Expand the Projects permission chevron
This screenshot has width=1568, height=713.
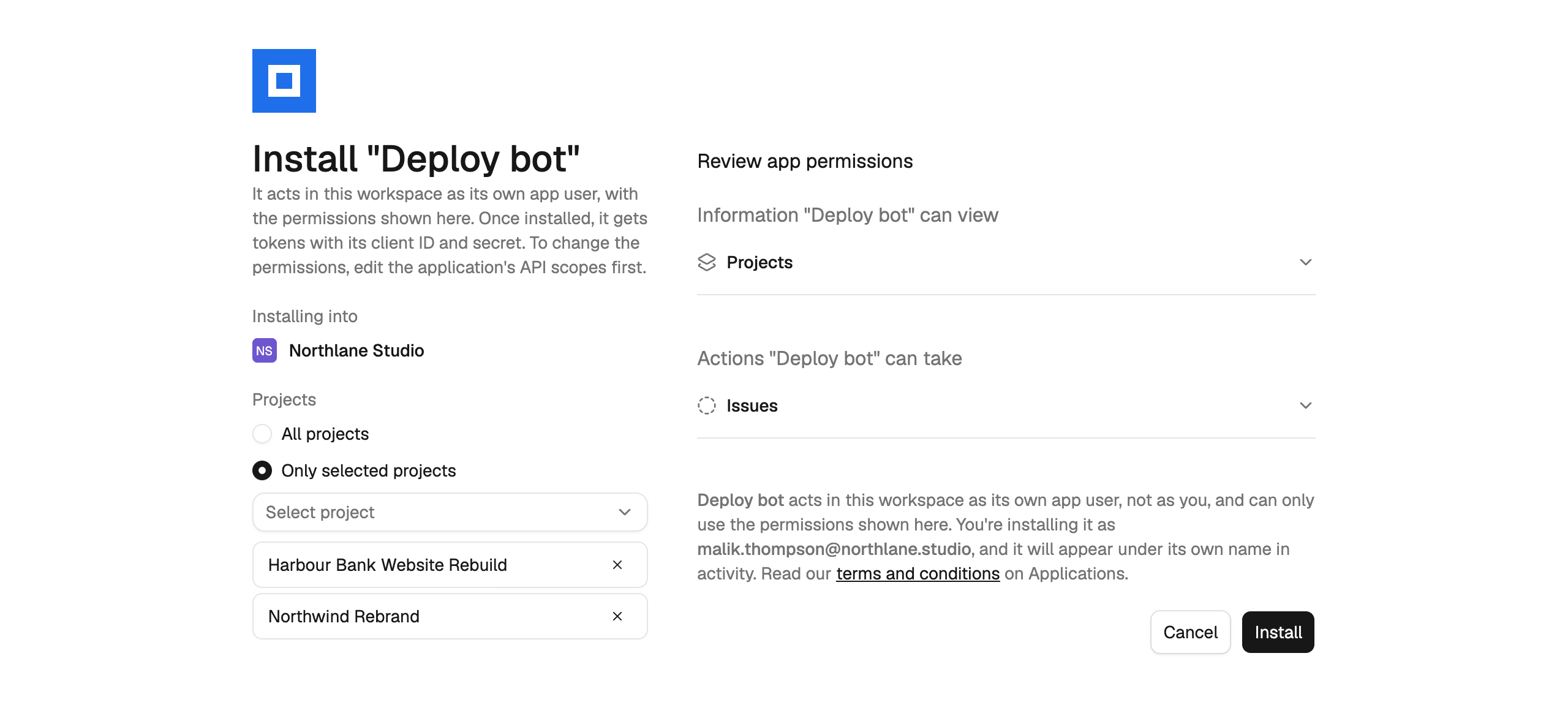1306,262
